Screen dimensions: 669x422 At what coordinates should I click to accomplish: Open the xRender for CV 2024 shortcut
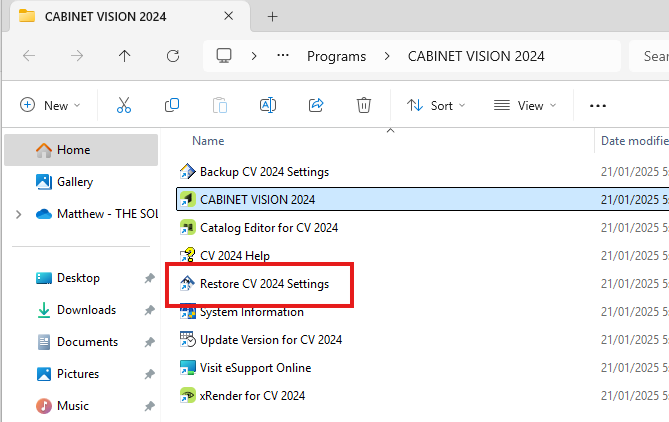click(252, 396)
